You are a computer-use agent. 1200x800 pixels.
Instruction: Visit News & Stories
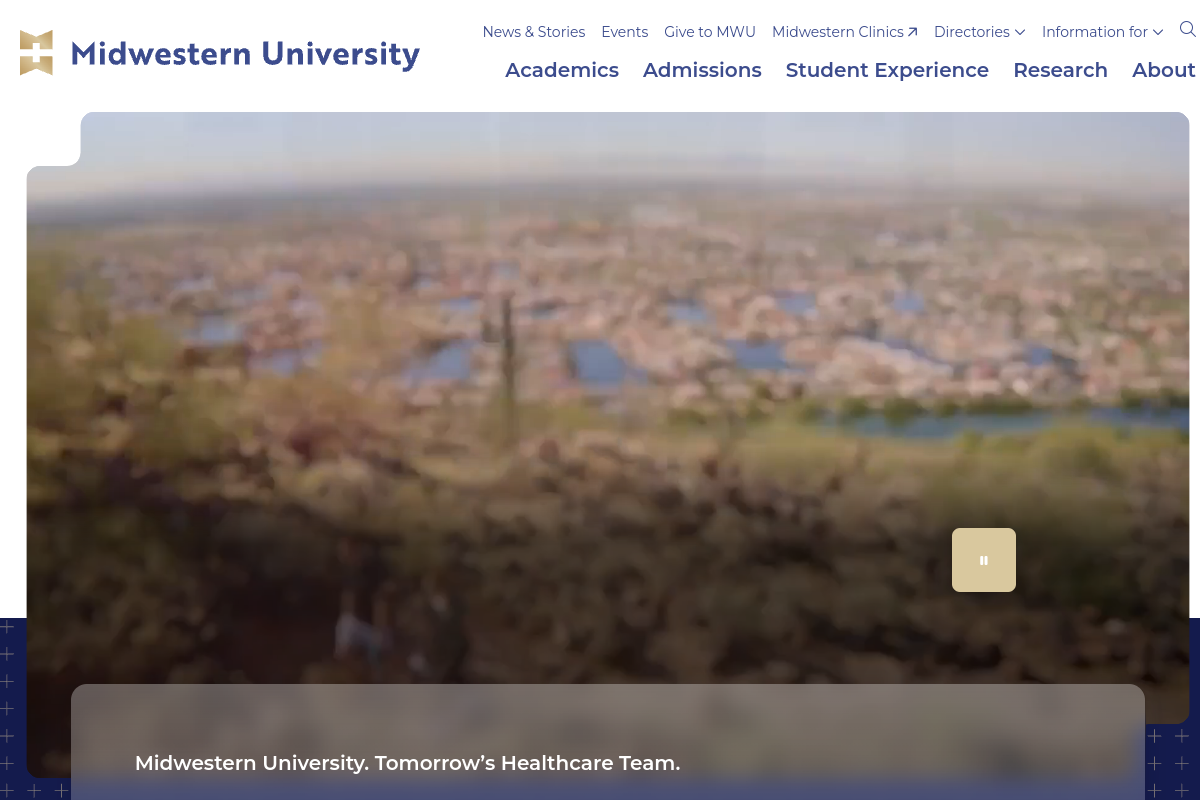pos(533,31)
